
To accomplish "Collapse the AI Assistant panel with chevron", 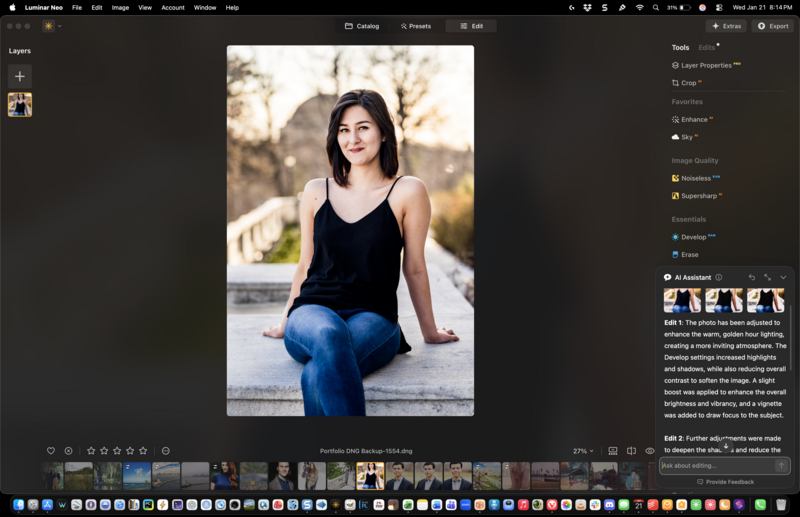I will tap(783, 277).
